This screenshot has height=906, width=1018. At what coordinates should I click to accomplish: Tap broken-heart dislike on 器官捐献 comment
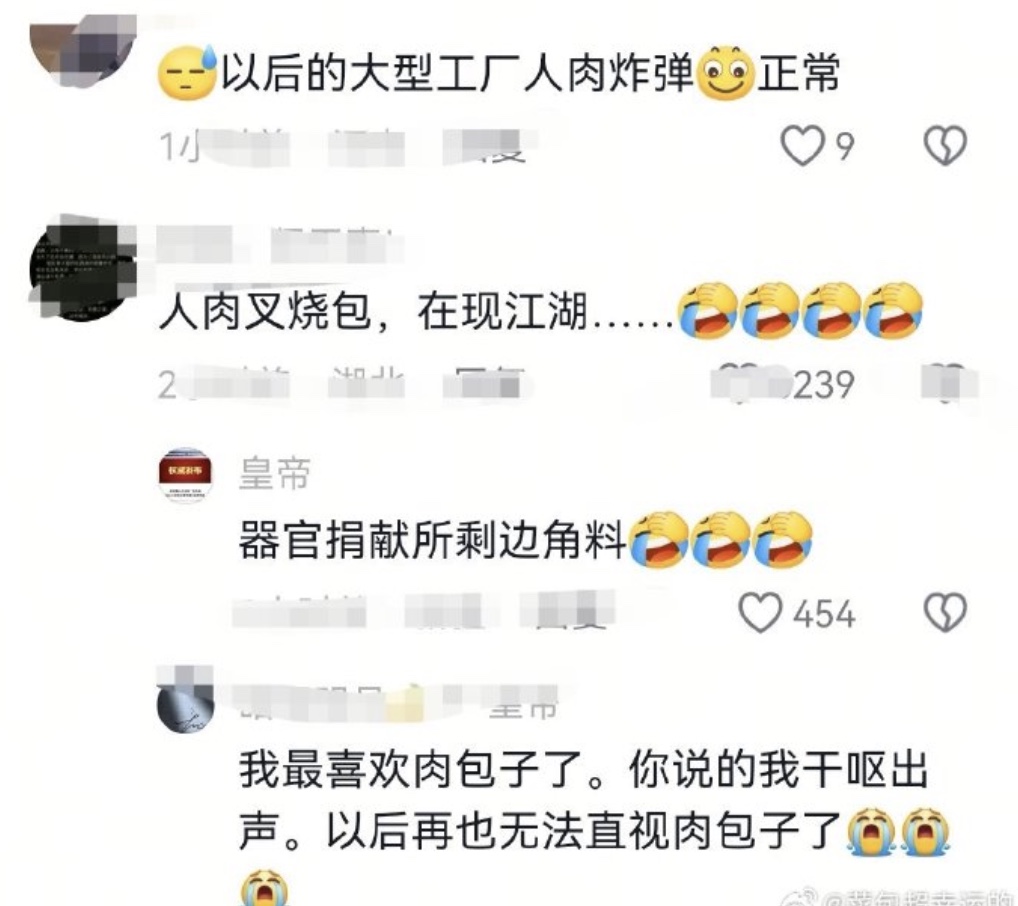pos(945,612)
